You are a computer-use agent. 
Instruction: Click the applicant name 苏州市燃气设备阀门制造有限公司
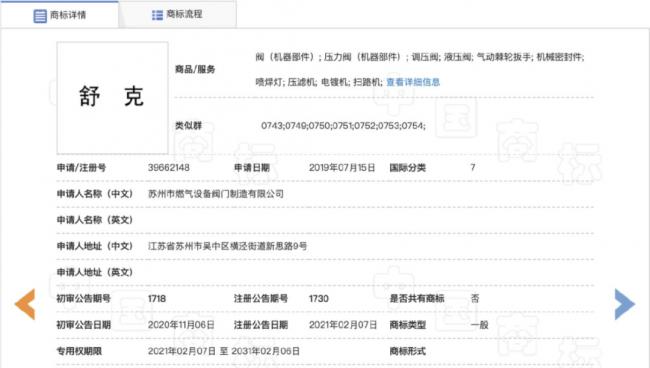[216, 194]
